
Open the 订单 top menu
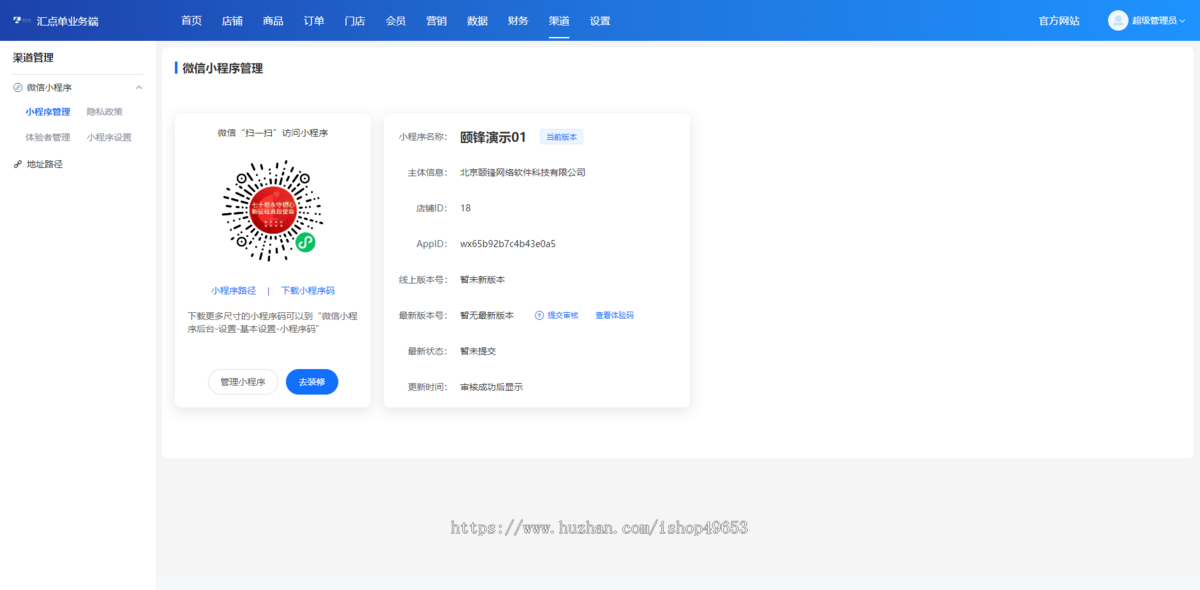(314, 20)
